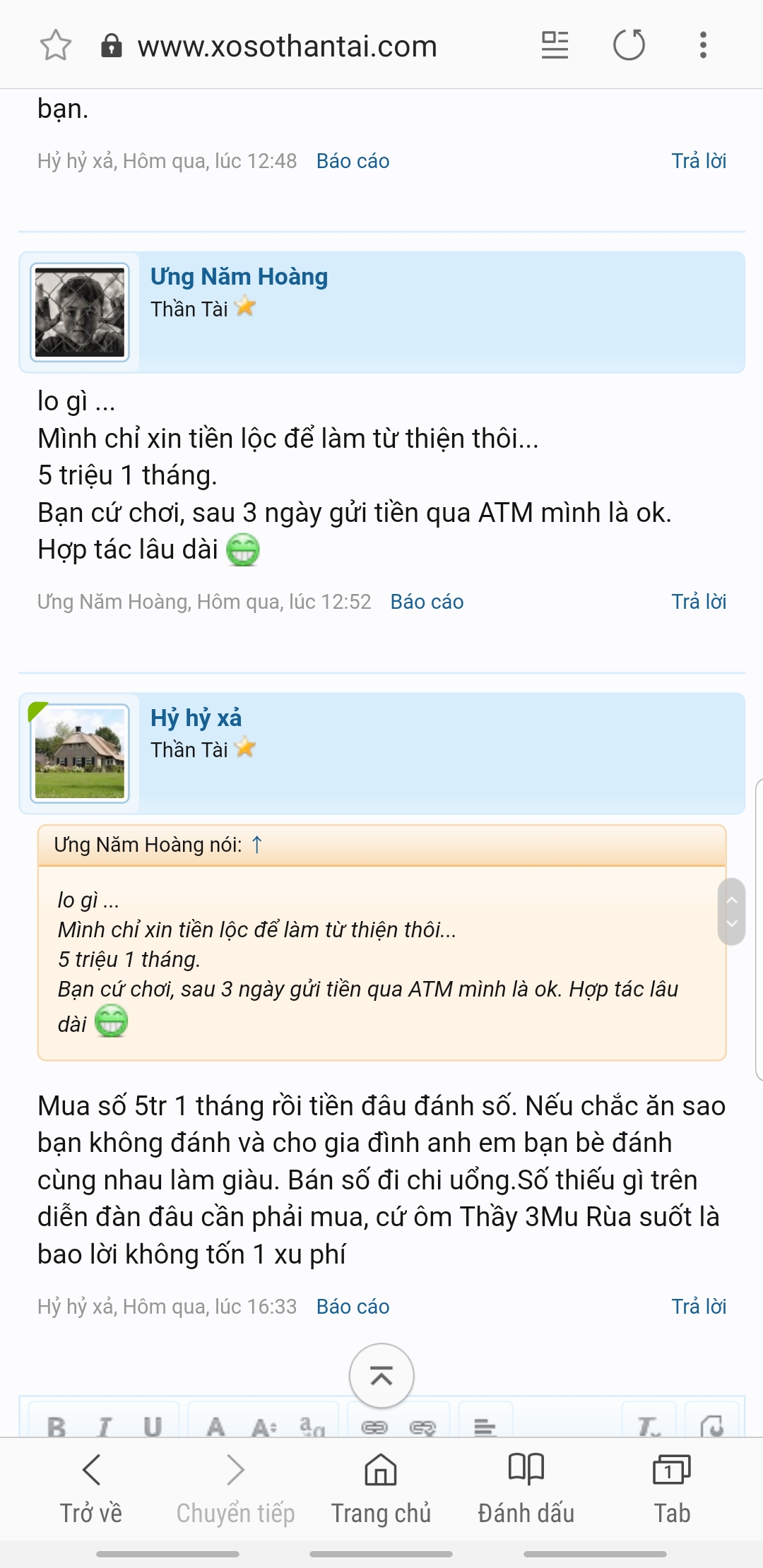This screenshot has width=763, height=1568.
Task: Open Ưng Năm Hoàng's avatar thumbnail
Action: click(80, 312)
